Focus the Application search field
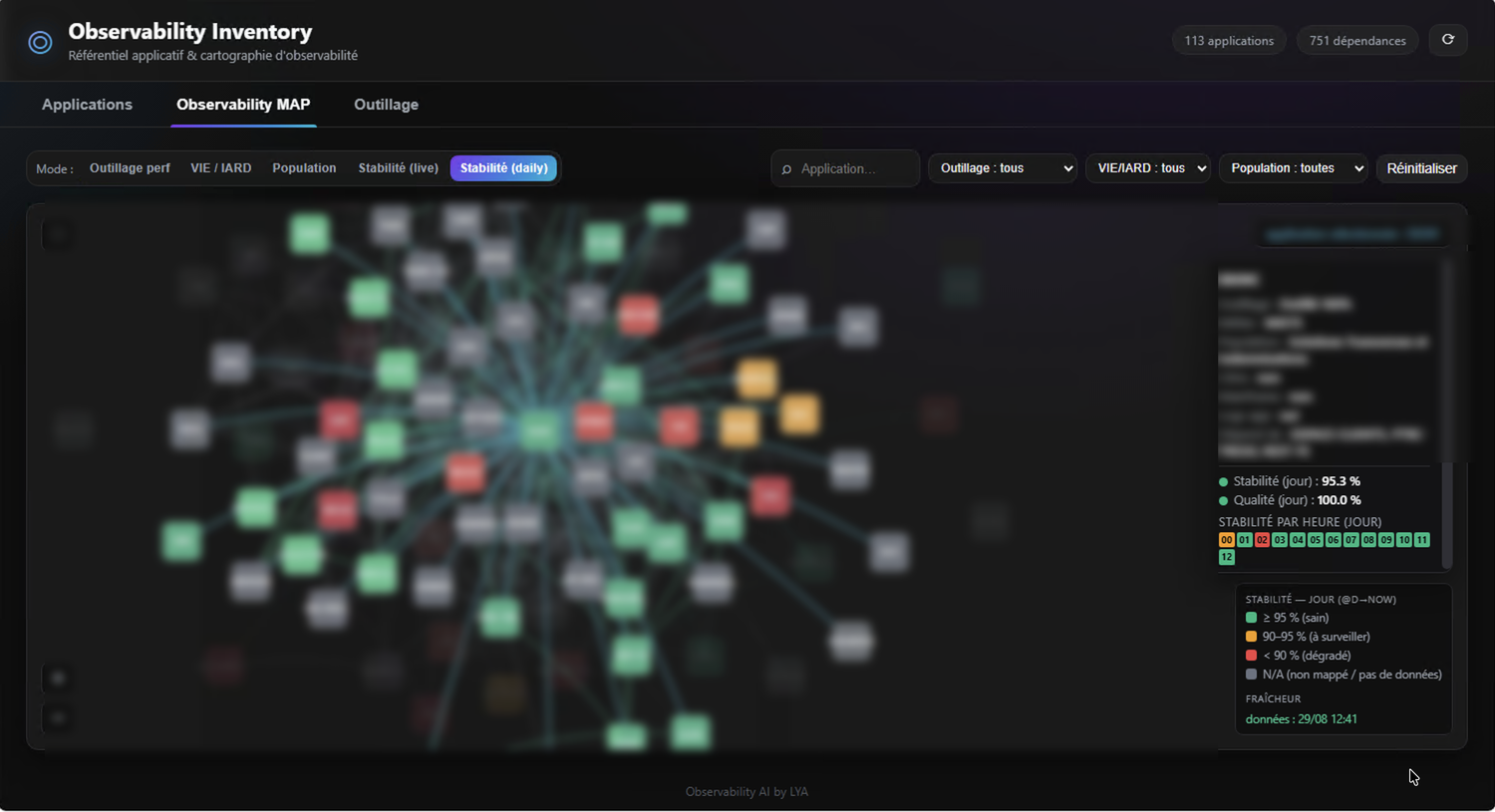 coord(845,168)
